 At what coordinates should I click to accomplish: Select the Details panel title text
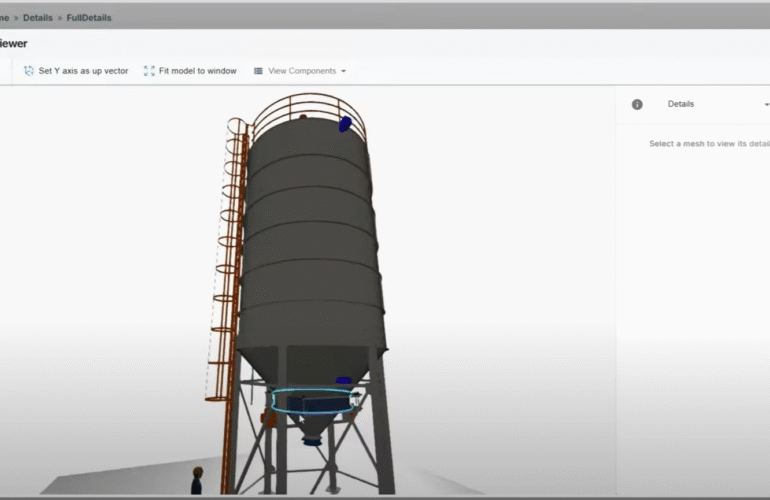(x=681, y=104)
